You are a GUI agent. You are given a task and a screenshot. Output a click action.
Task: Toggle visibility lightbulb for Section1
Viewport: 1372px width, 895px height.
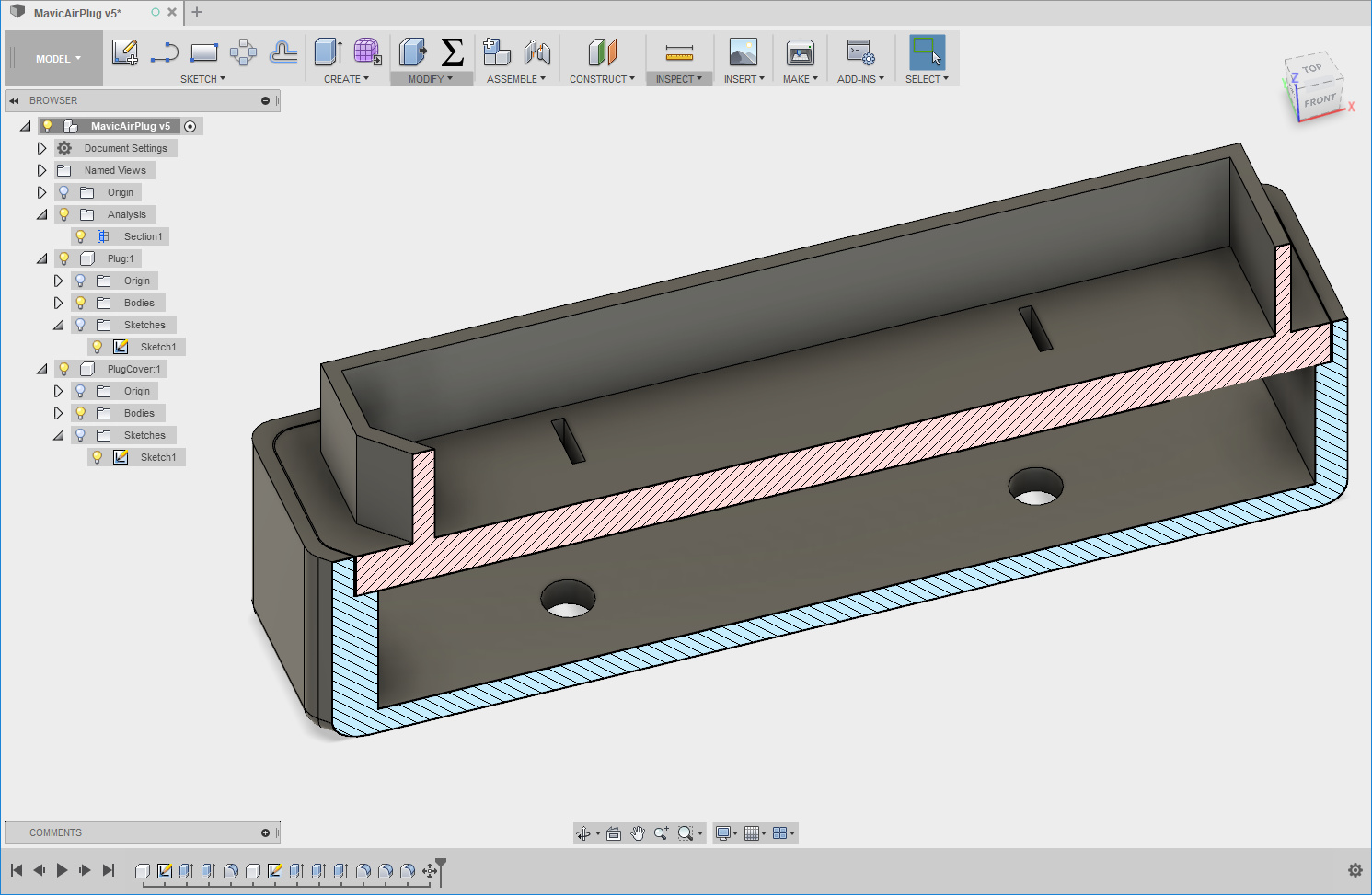[x=81, y=236]
